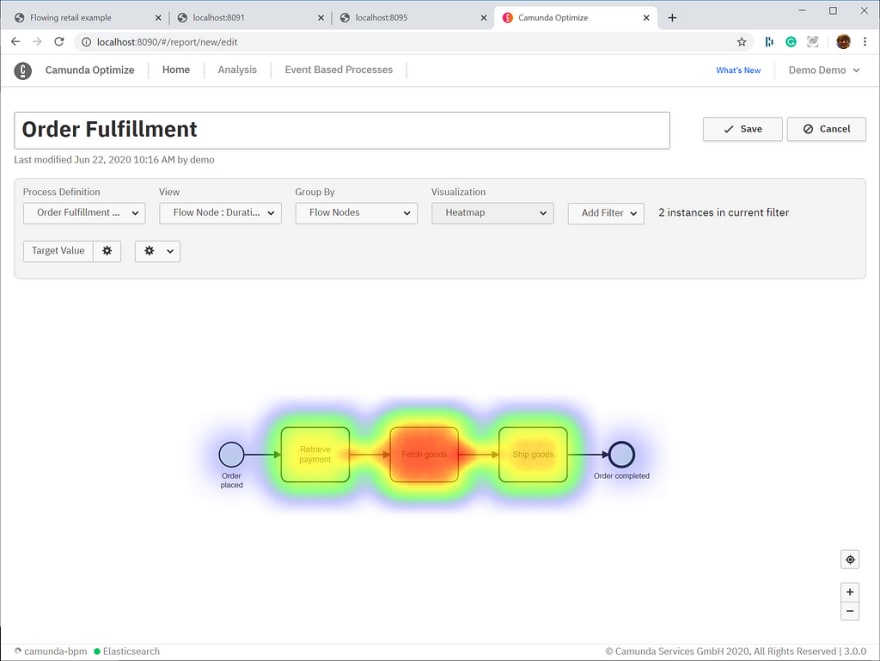Click the first extension icon in toolbar

click(769, 42)
